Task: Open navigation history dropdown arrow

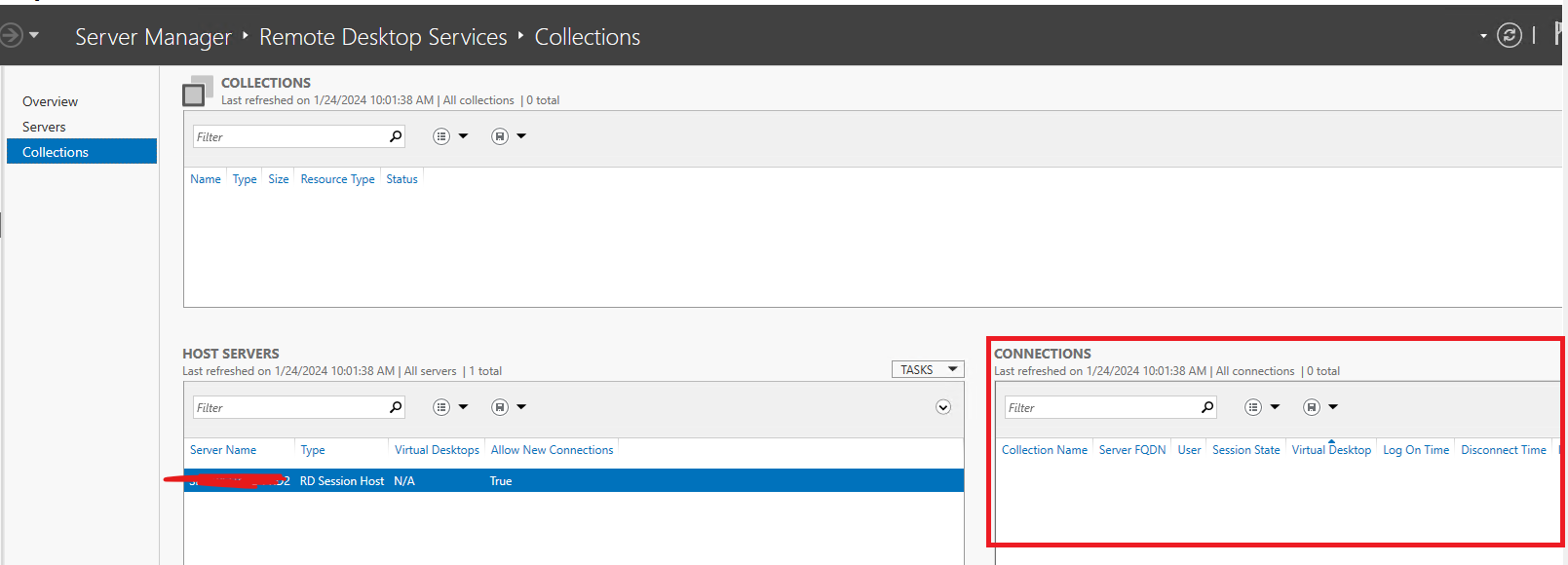Action: point(34,35)
